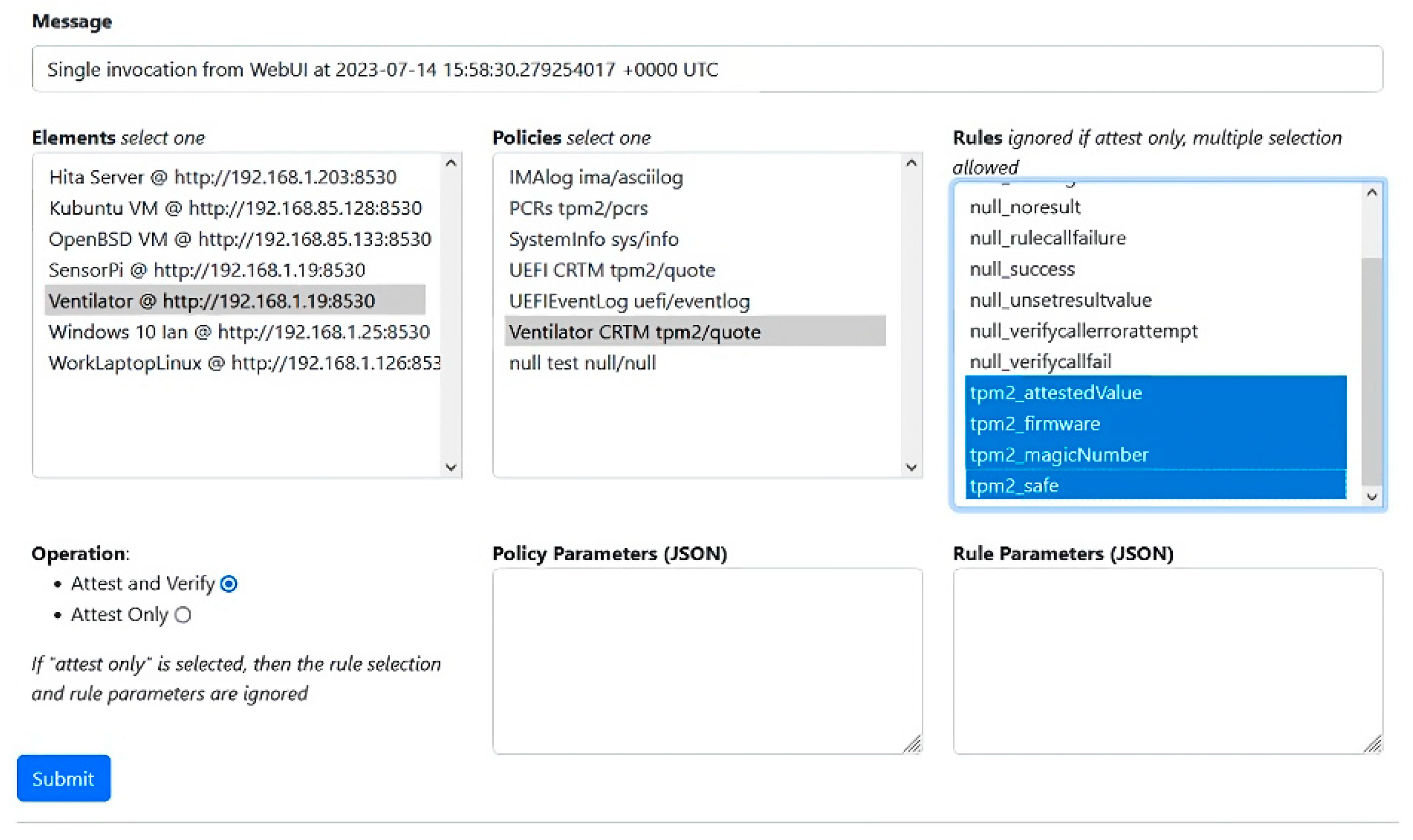The image size is (1413, 840).
Task: Click into the Message text field
Action: pyautogui.click(x=707, y=69)
